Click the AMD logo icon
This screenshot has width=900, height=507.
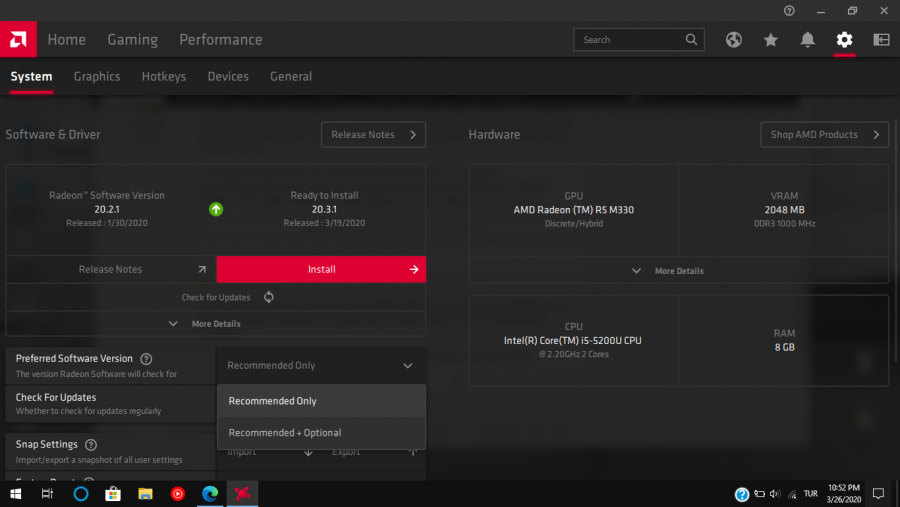coord(19,39)
